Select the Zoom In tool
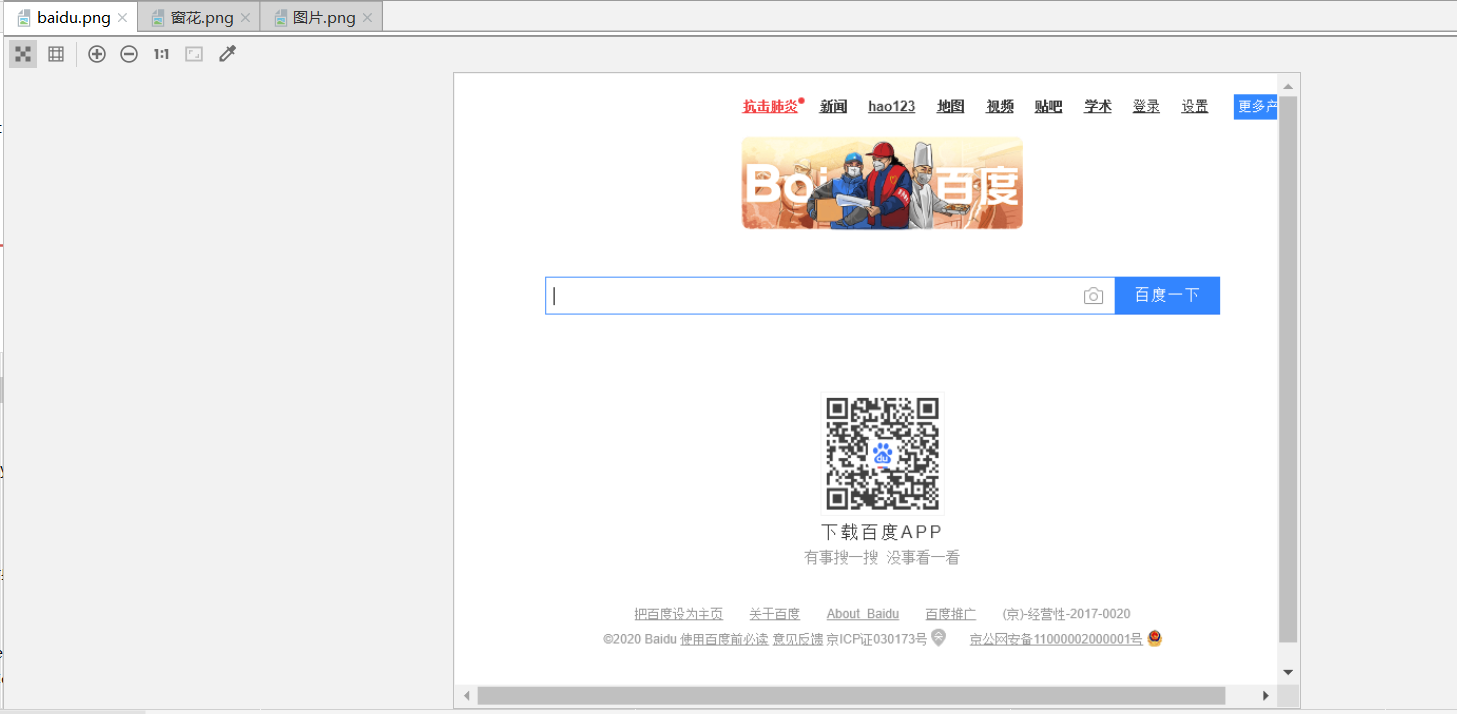 coord(96,53)
